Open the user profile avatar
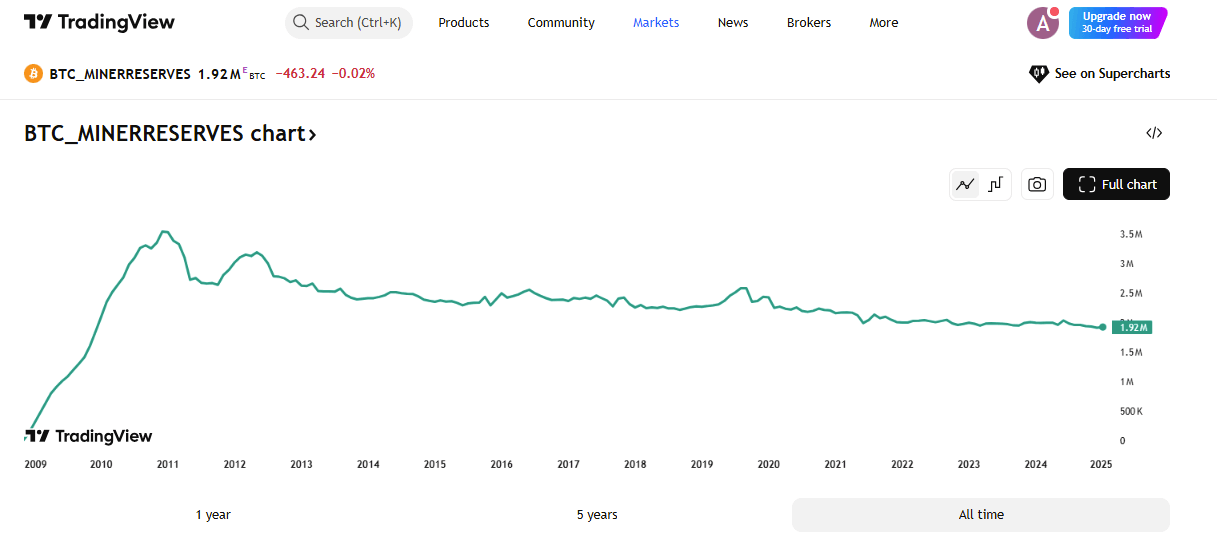The image size is (1217, 558). click(1042, 22)
